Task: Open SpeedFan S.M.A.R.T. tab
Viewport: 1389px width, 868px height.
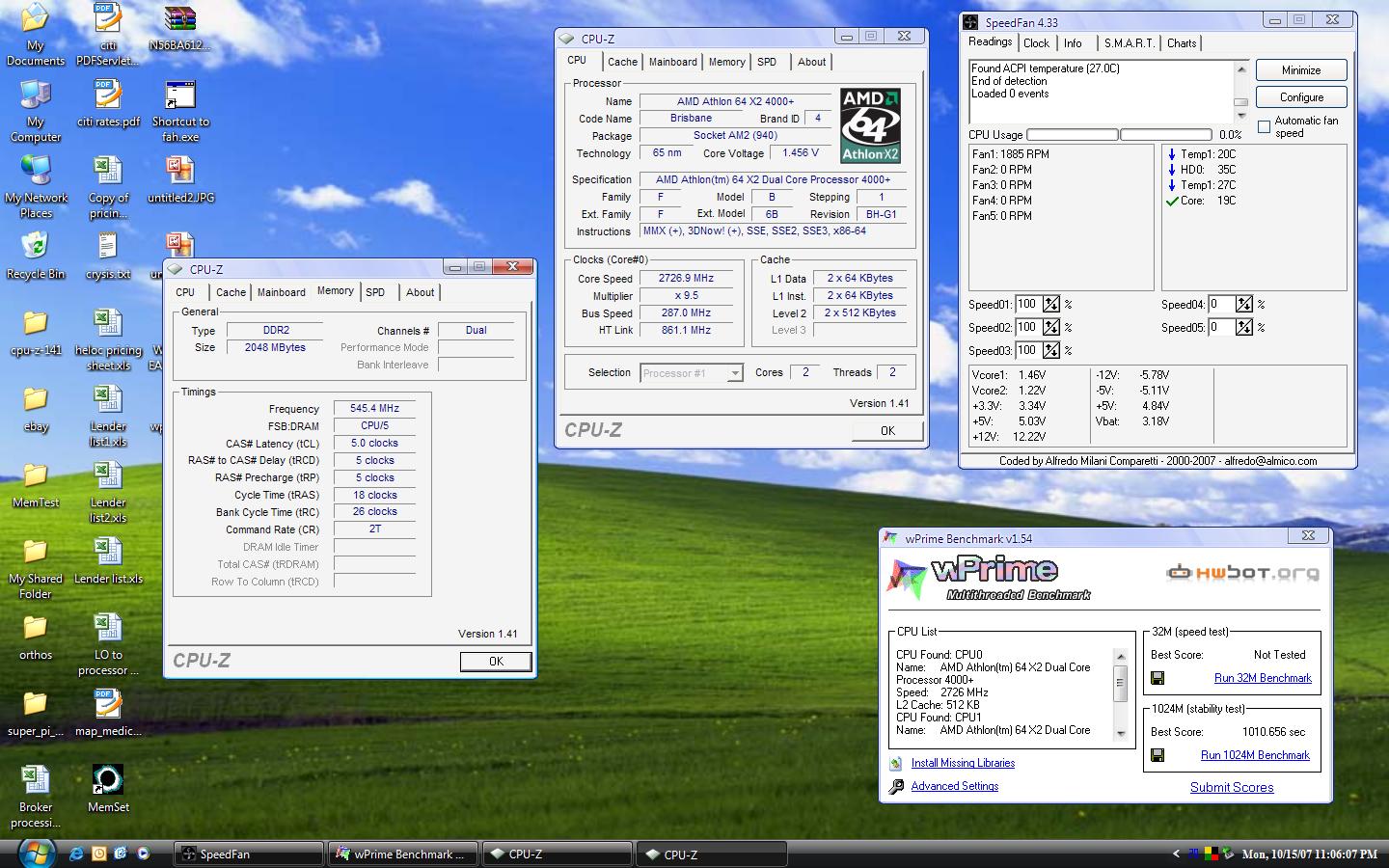Action: 1129,43
